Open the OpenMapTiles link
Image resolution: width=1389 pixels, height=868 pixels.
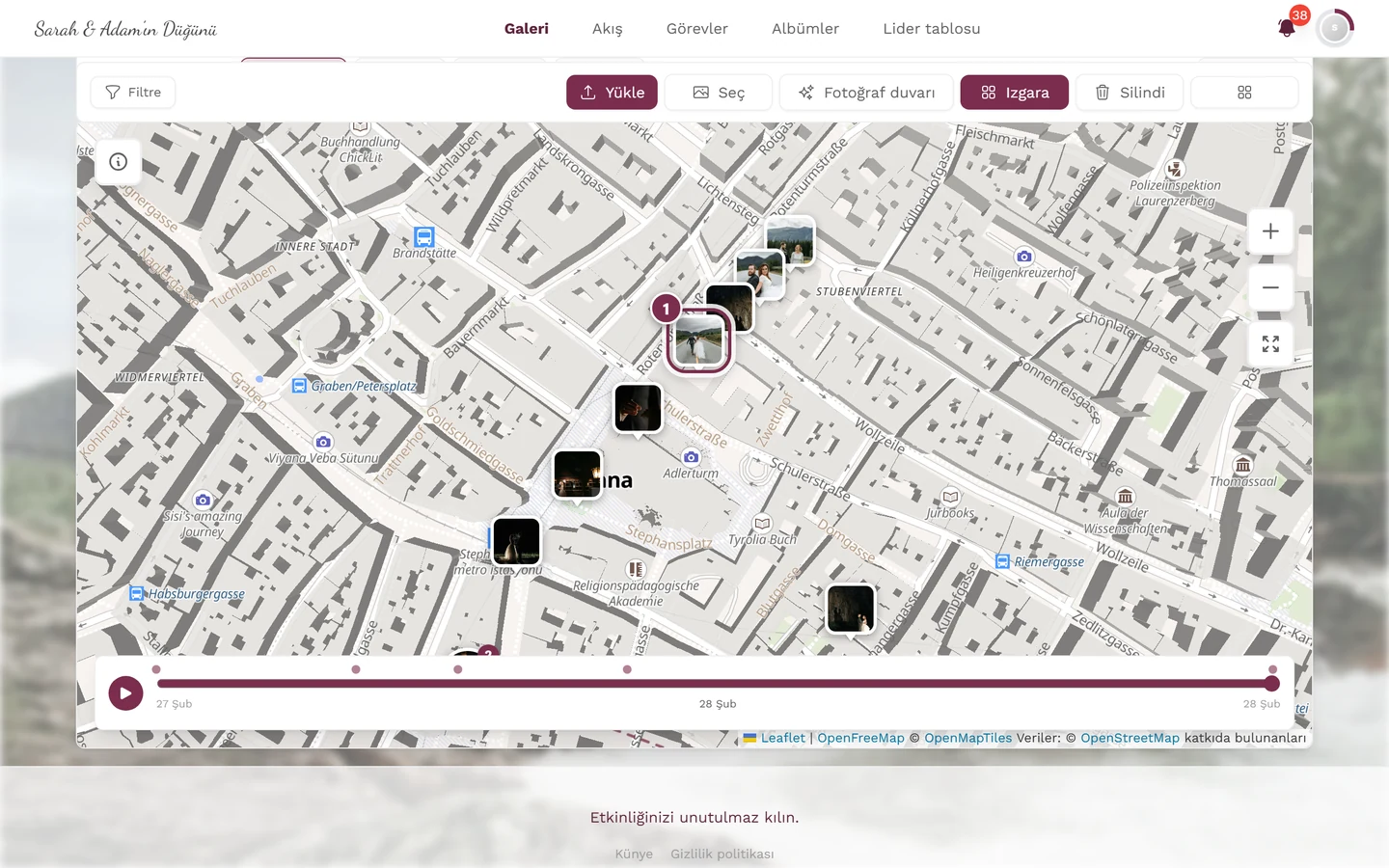(x=968, y=738)
